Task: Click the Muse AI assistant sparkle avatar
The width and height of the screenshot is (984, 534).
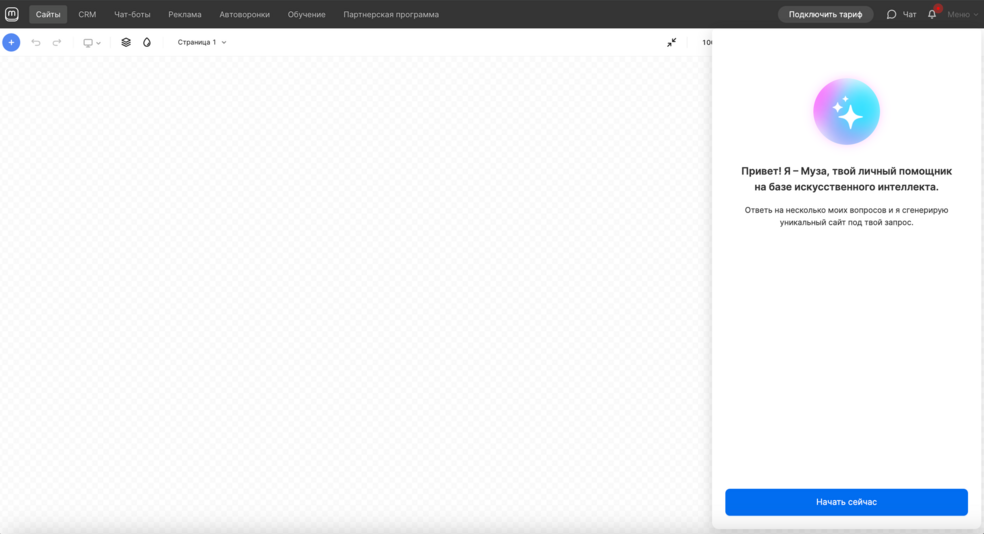Action: (x=847, y=112)
